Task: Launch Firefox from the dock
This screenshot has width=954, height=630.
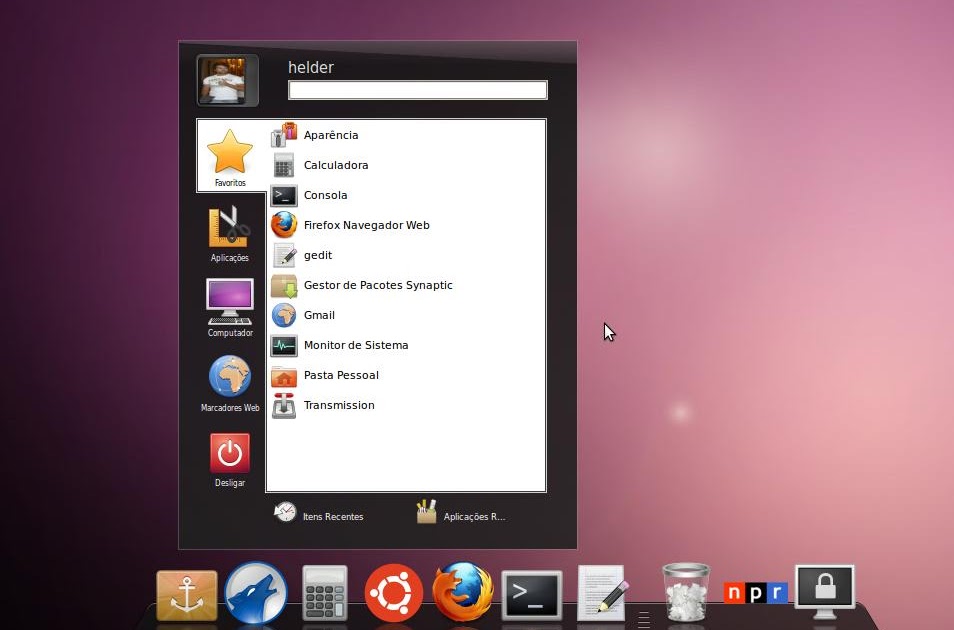Action: [x=462, y=592]
